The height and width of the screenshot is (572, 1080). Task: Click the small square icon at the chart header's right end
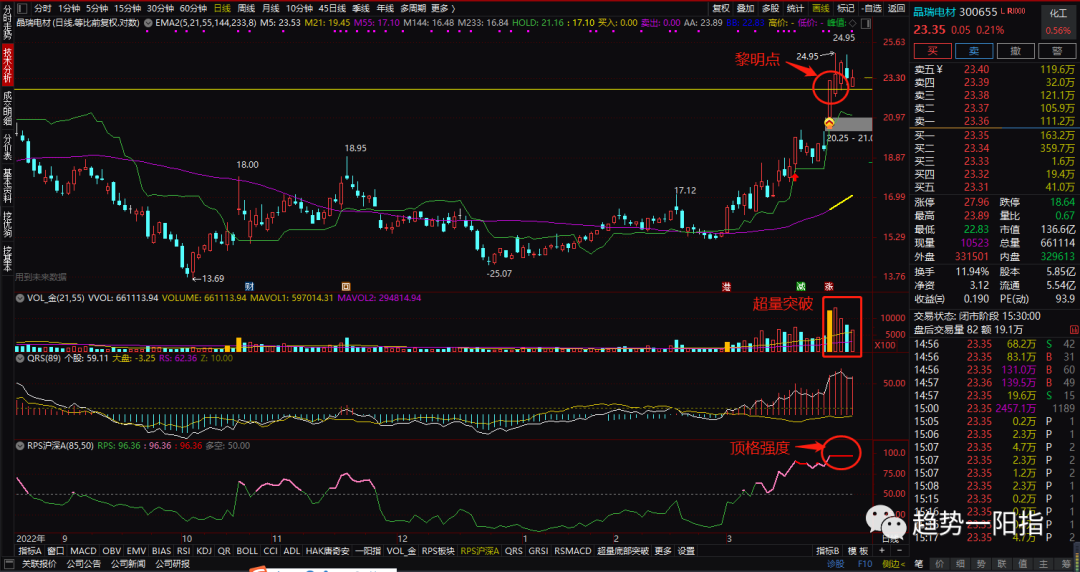866,23
